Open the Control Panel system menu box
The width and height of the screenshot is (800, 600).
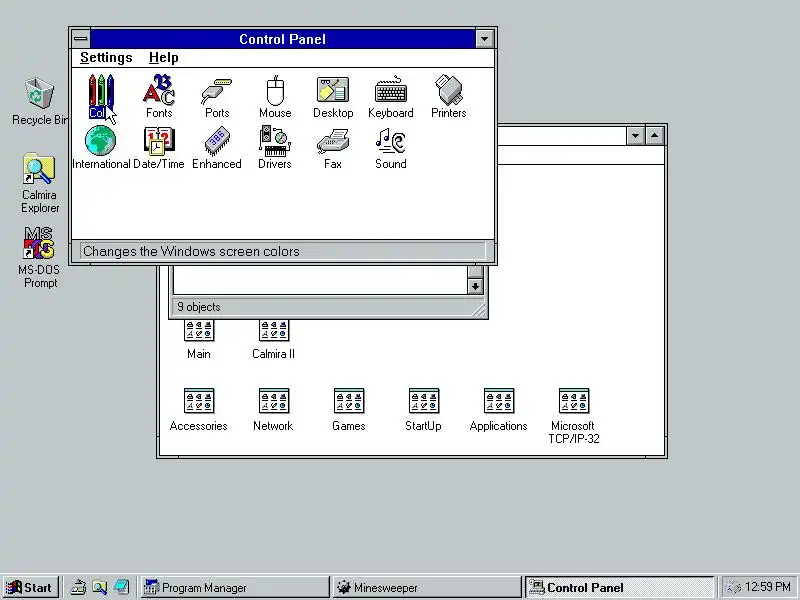pyautogui.click(x=81, y=39)
